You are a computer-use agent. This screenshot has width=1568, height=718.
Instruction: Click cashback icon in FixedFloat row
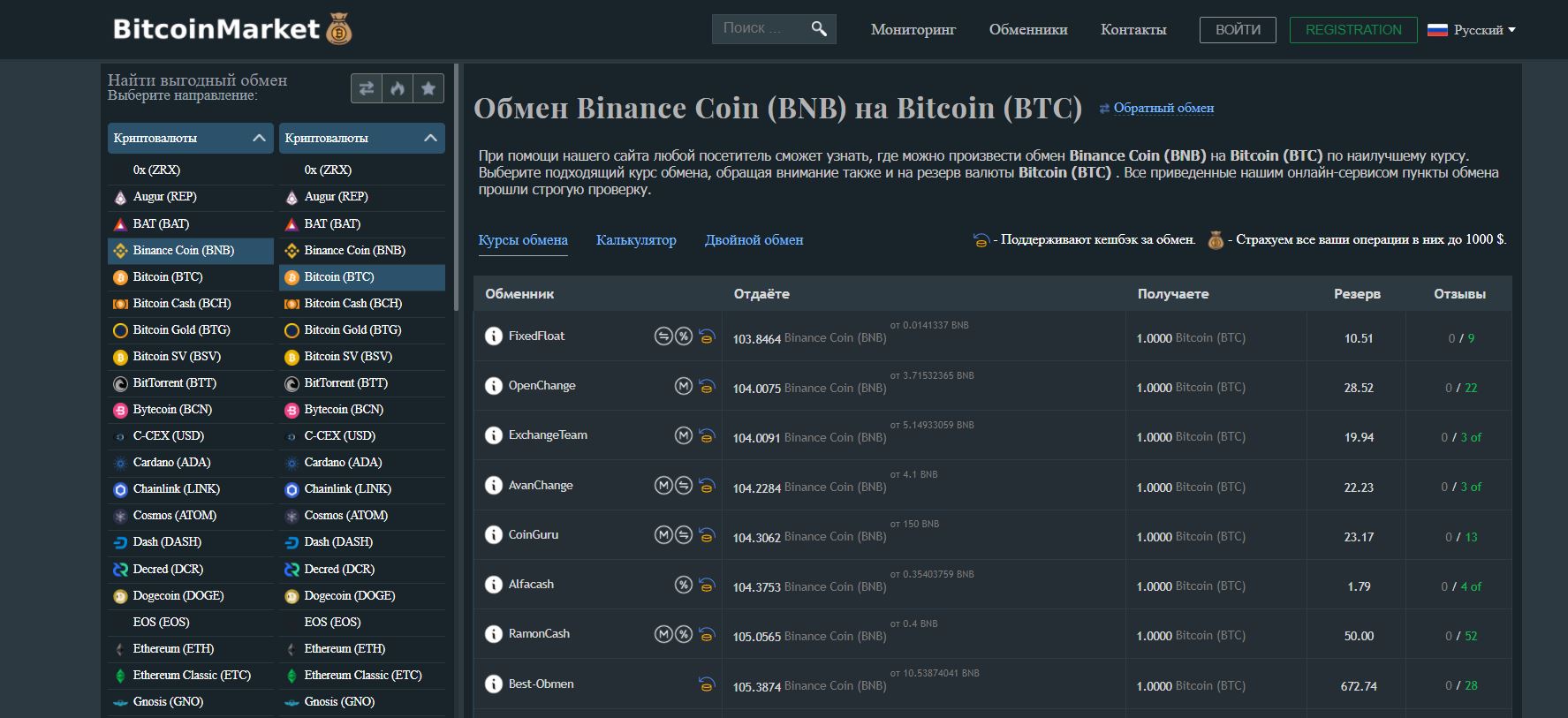pyautogui.click(x=707, y=336)
